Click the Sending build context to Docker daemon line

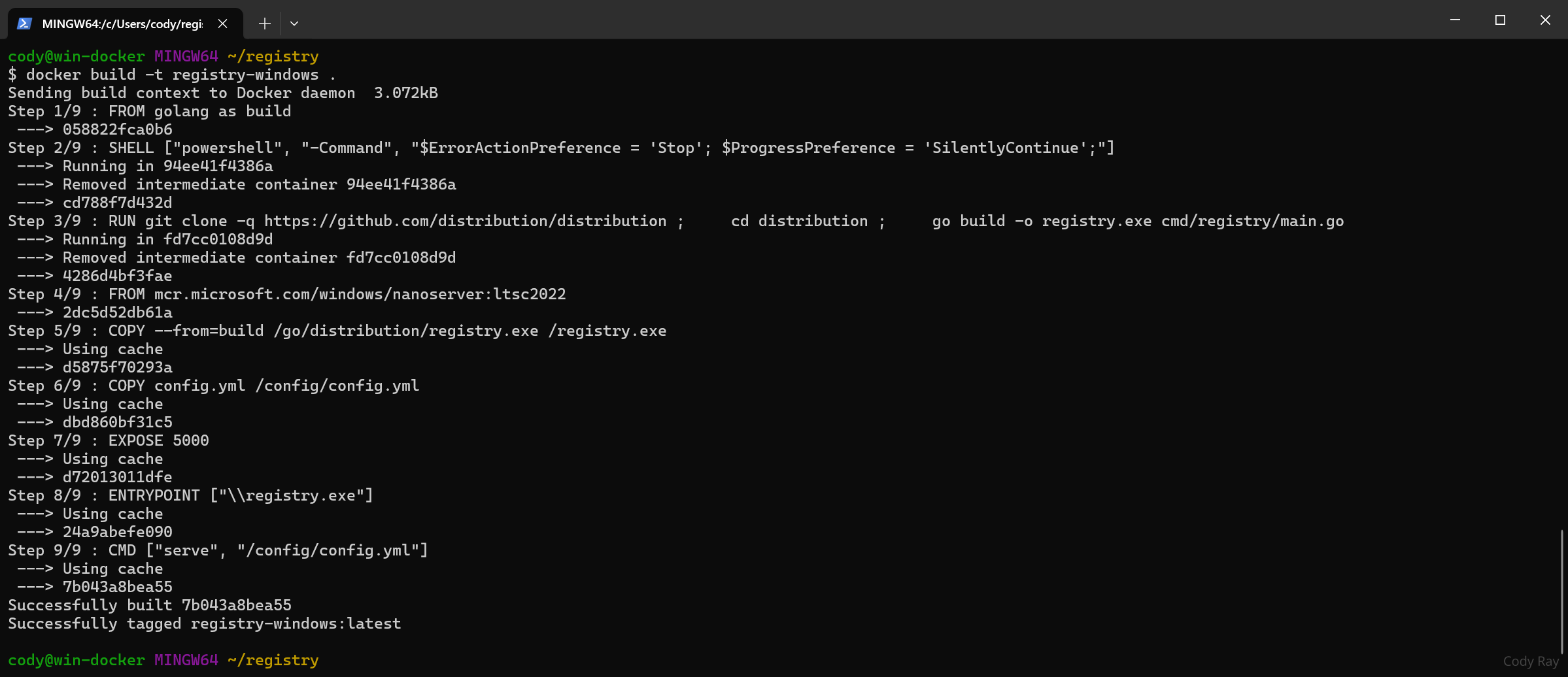(223, 93)
